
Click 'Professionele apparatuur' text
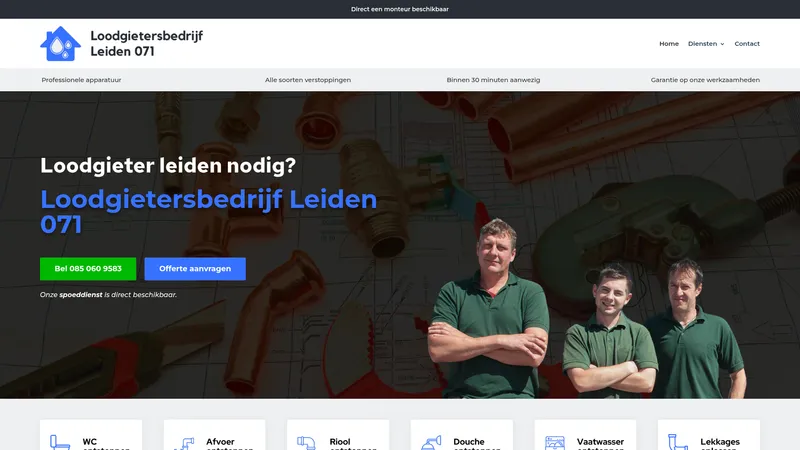pyautogui.click(x=81, y=80)
